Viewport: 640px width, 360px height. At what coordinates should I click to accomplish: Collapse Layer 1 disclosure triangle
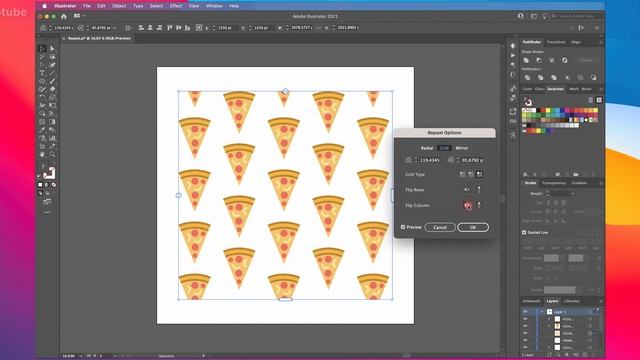point(542,311)
